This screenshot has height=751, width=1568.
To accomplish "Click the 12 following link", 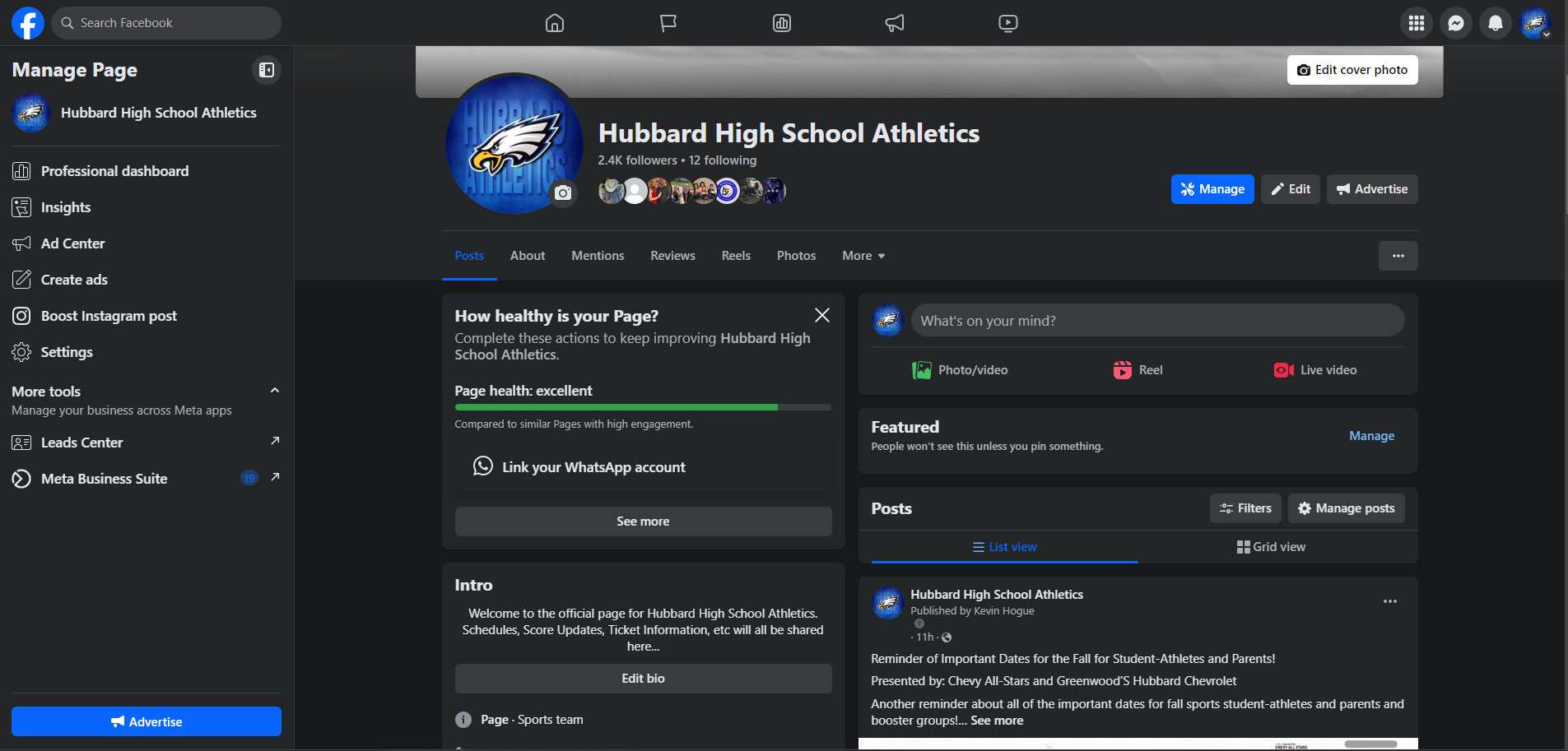I will [x=722, y=160].
